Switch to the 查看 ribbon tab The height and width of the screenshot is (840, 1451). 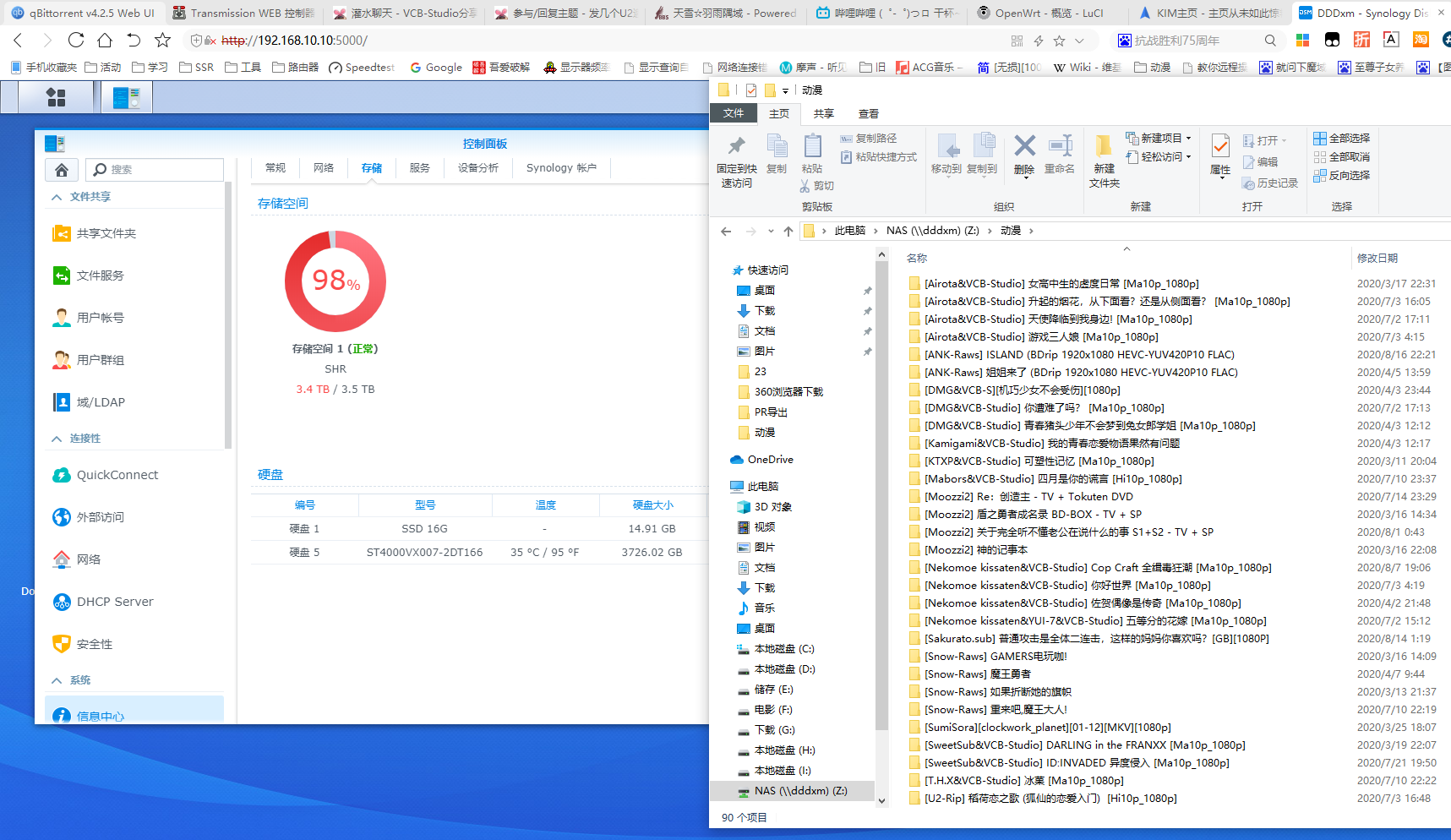(868, 114)
